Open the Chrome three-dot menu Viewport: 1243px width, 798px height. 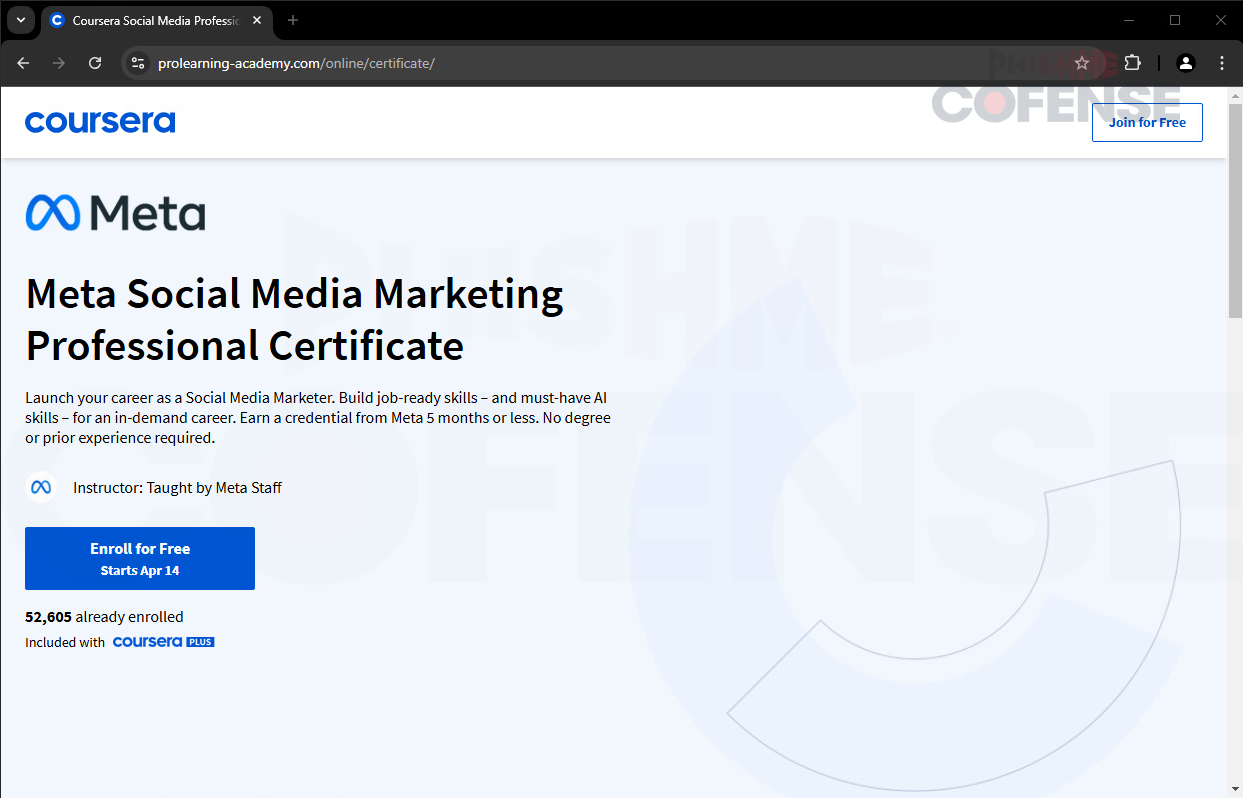pyautogui.click(x=1222, y=63)
